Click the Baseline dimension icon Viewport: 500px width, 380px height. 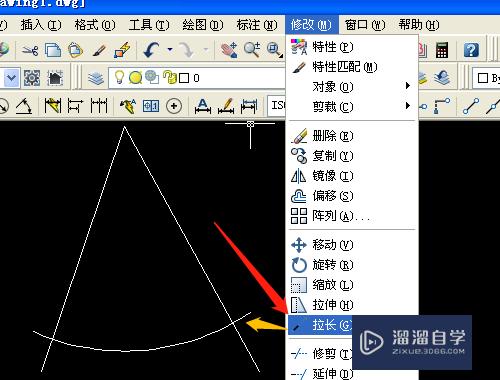[75, 106]
